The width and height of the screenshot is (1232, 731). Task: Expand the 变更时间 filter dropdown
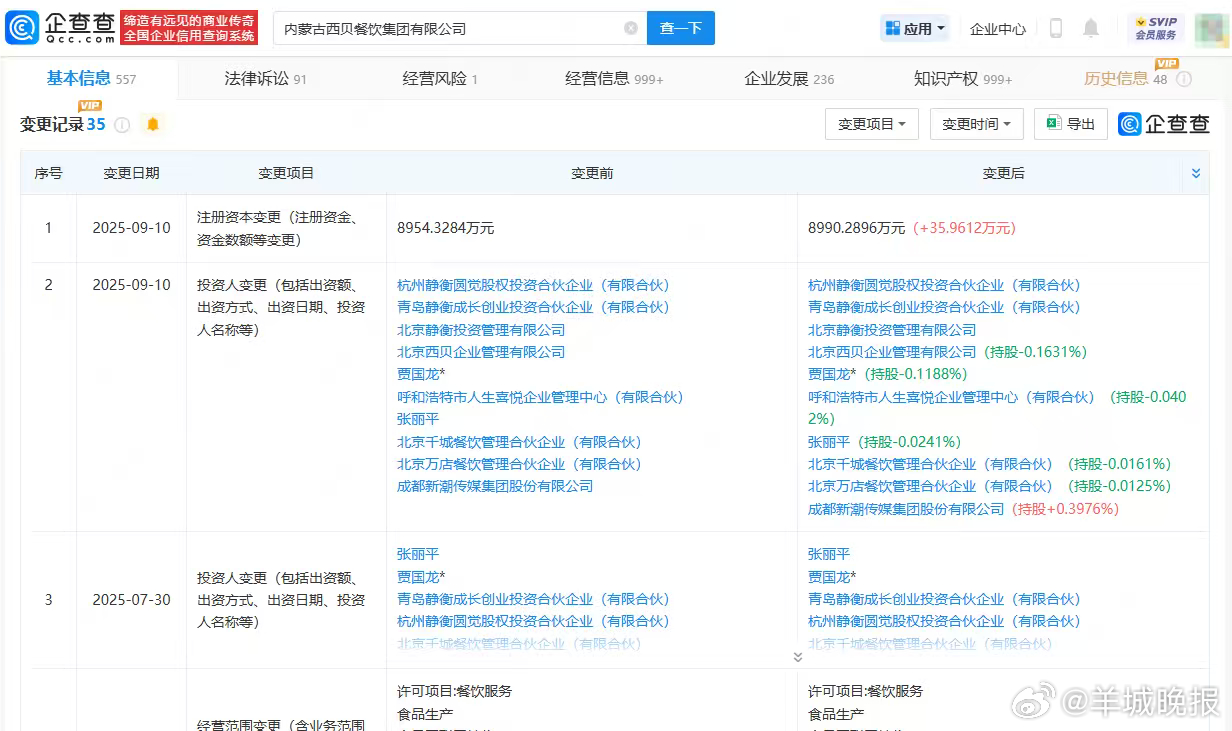click(977, 124)
